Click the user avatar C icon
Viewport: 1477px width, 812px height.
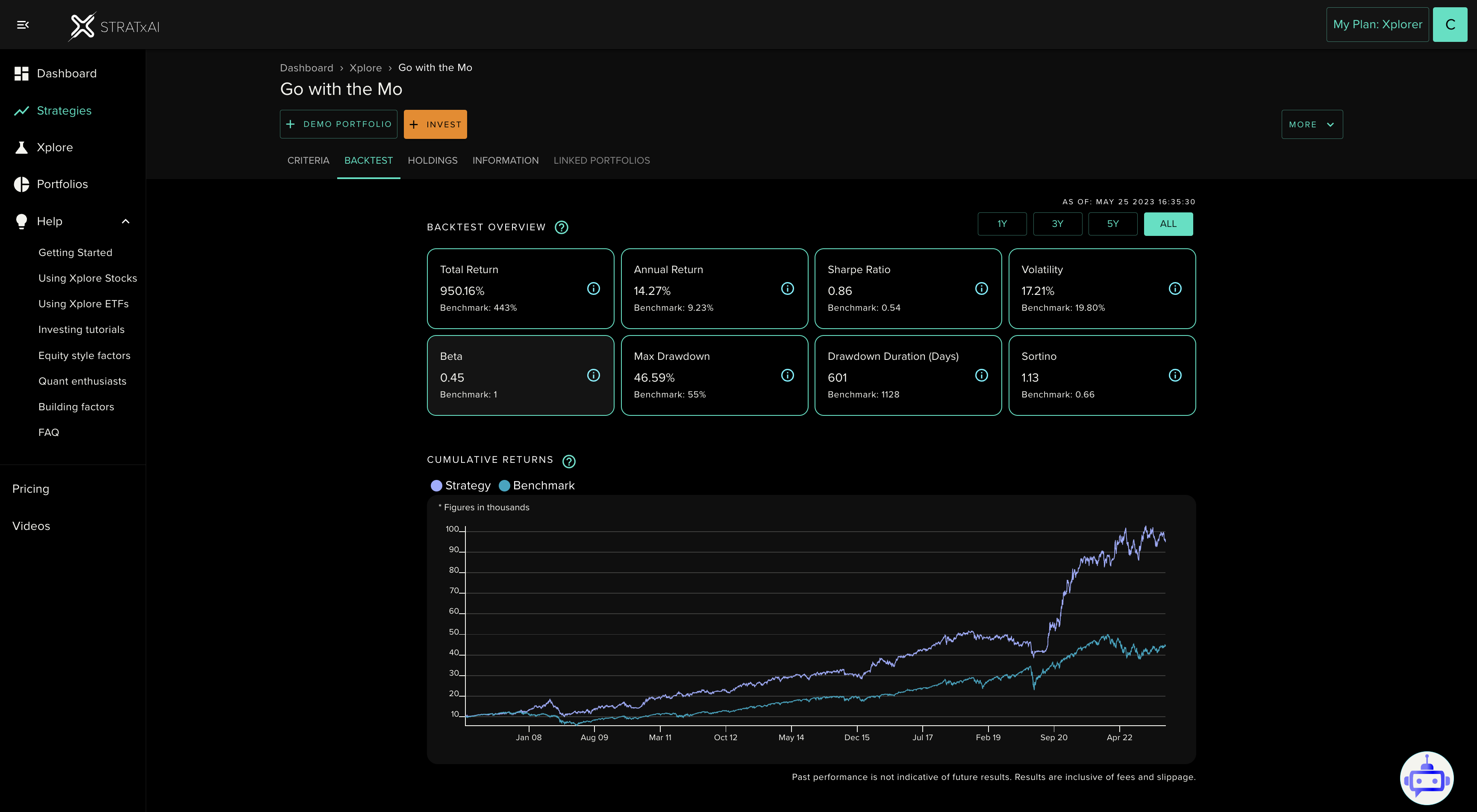click(x=1450, y=25)
